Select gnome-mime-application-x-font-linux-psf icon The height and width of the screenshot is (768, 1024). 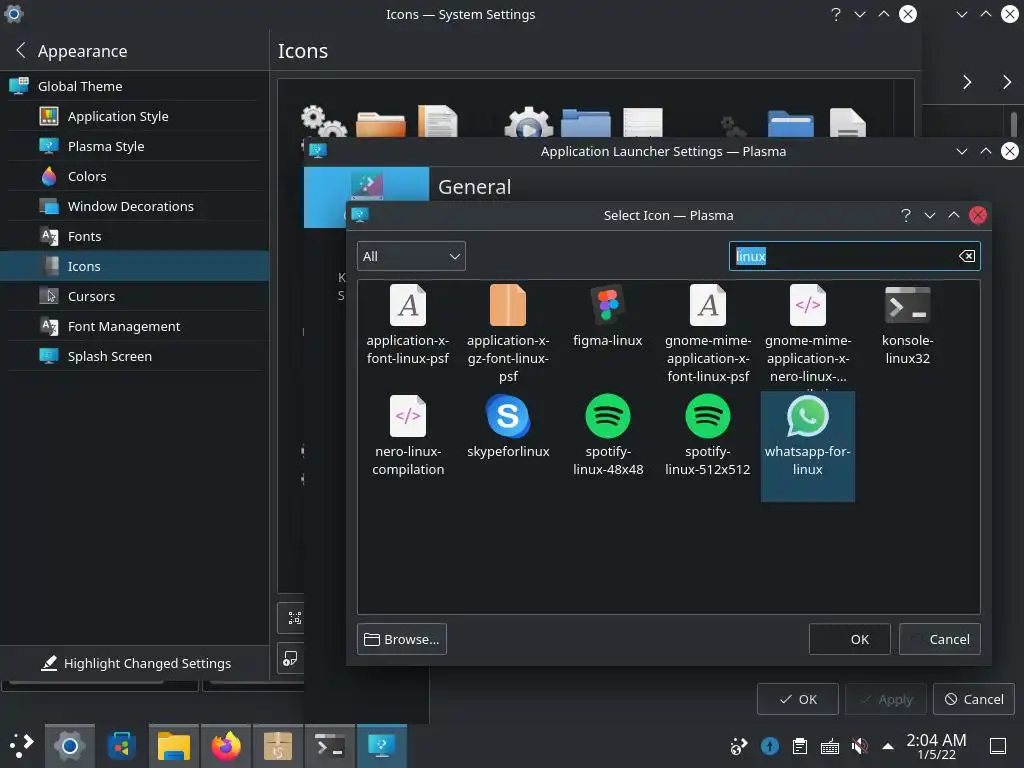click(707, 324)
